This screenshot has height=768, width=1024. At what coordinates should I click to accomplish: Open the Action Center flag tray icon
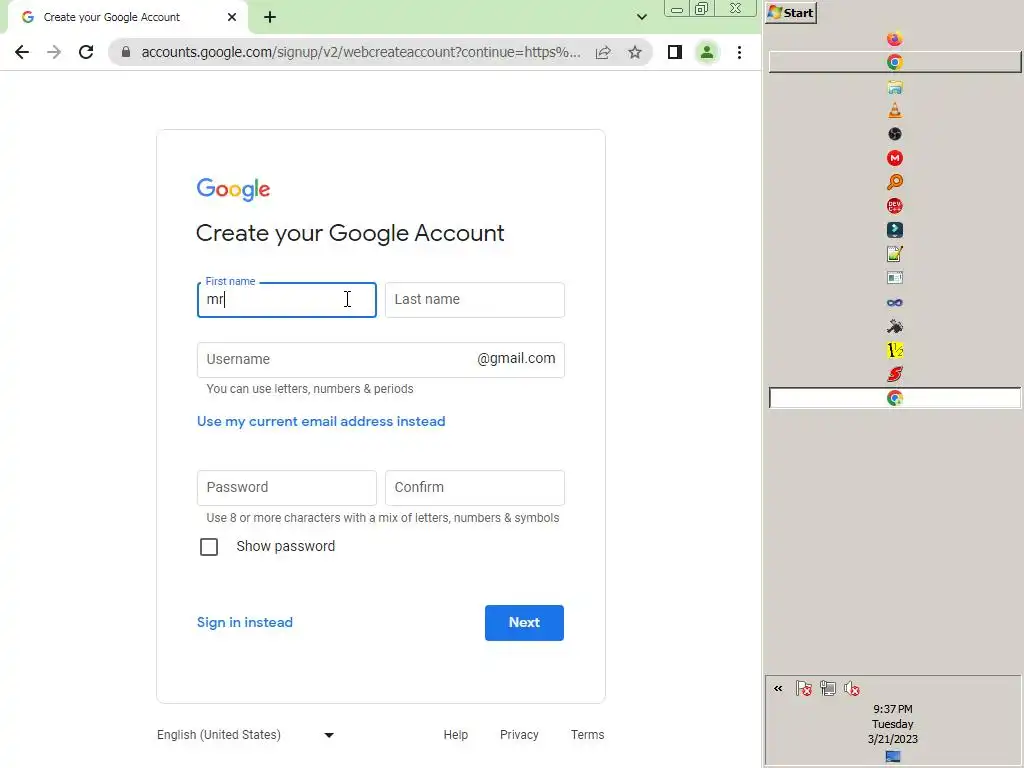(x=803, y=688)
